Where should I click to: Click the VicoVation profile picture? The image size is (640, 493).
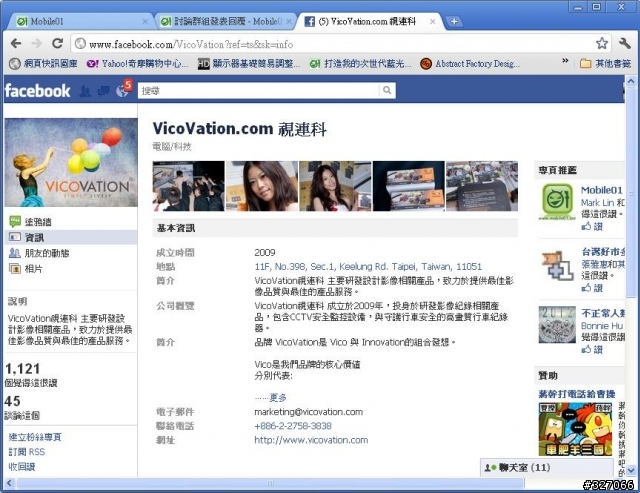(71, 162)
